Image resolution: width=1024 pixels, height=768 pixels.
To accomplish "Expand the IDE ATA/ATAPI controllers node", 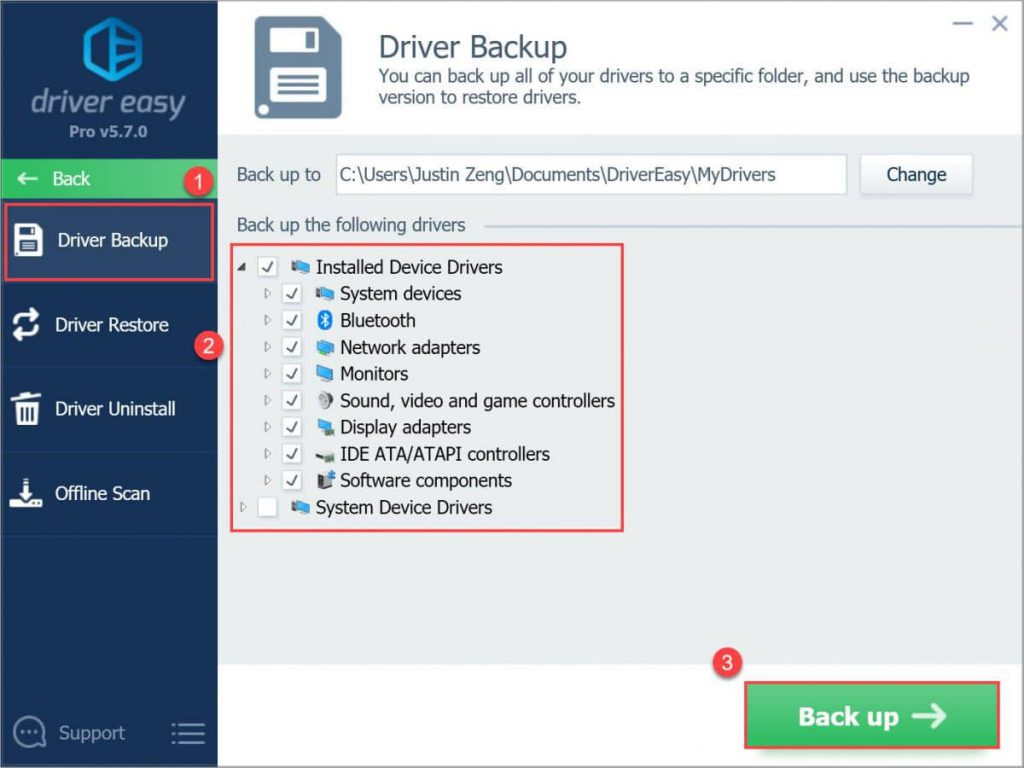I will pos(266,454).
